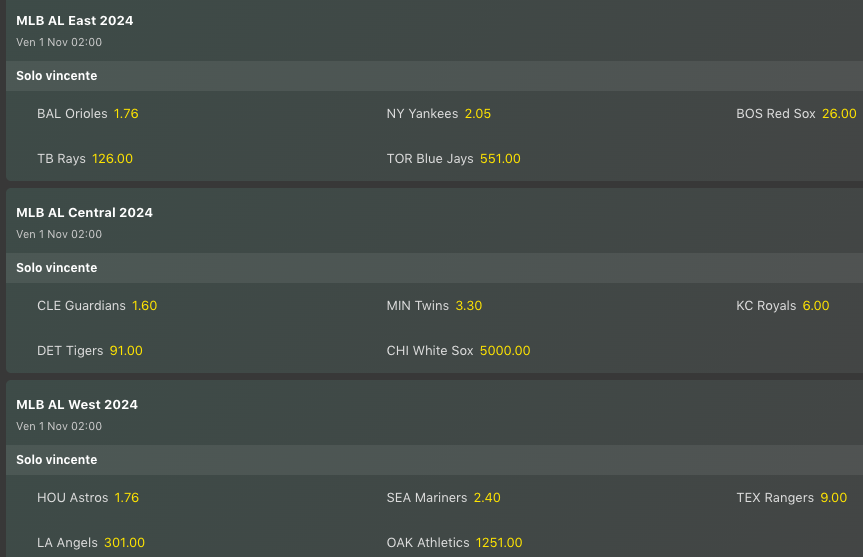Image resolution: width=863 pixels, height=557 pixels.
Task: Bet on BOS Red Sox 26.00
Action: pos(838,114)
